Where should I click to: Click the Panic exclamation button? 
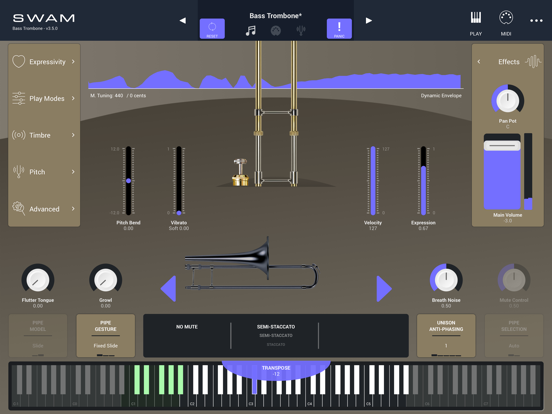(339, 29)
